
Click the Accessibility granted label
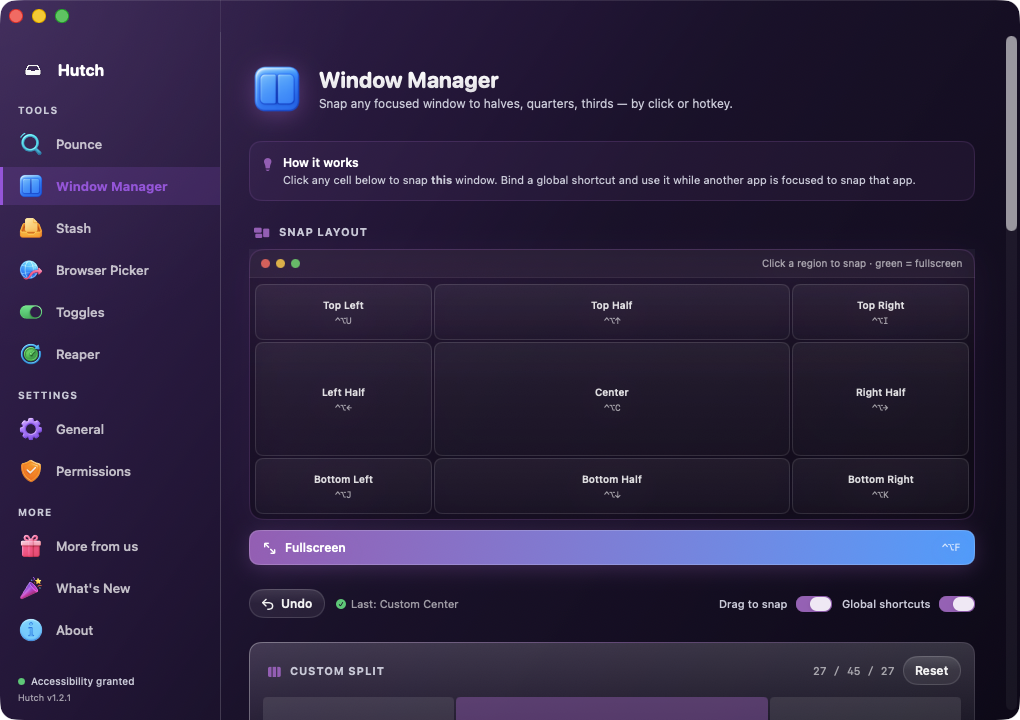83,682
